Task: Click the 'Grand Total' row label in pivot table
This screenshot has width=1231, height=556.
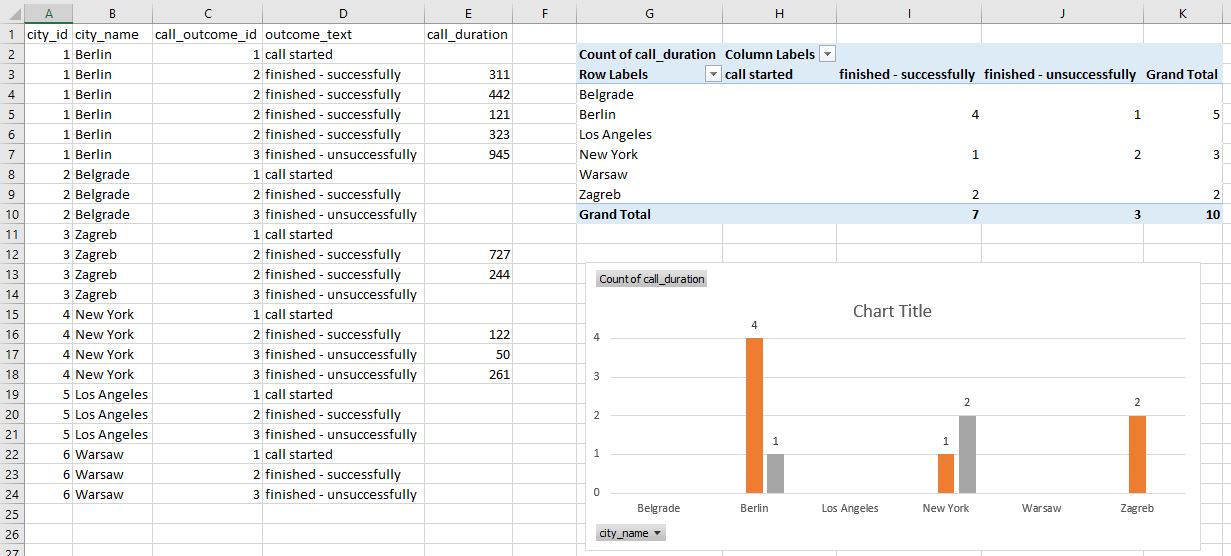Action: pos(615,214)
